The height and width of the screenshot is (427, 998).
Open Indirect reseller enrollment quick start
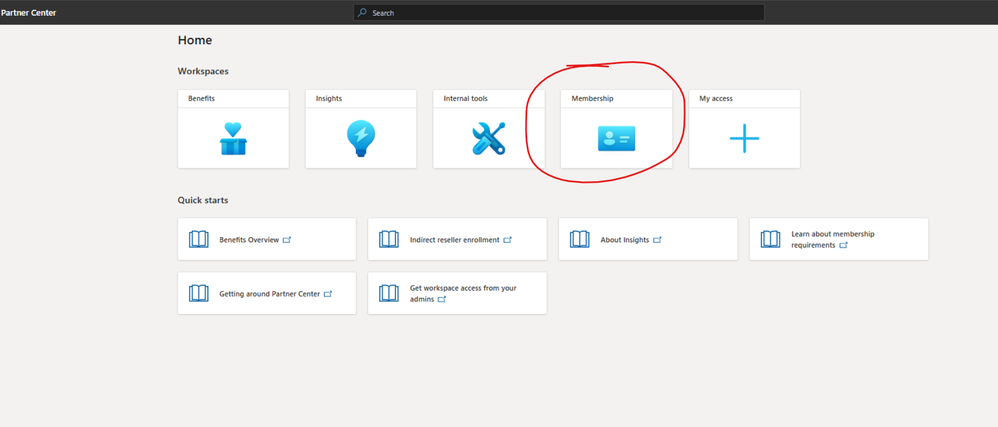pos(457,239)
